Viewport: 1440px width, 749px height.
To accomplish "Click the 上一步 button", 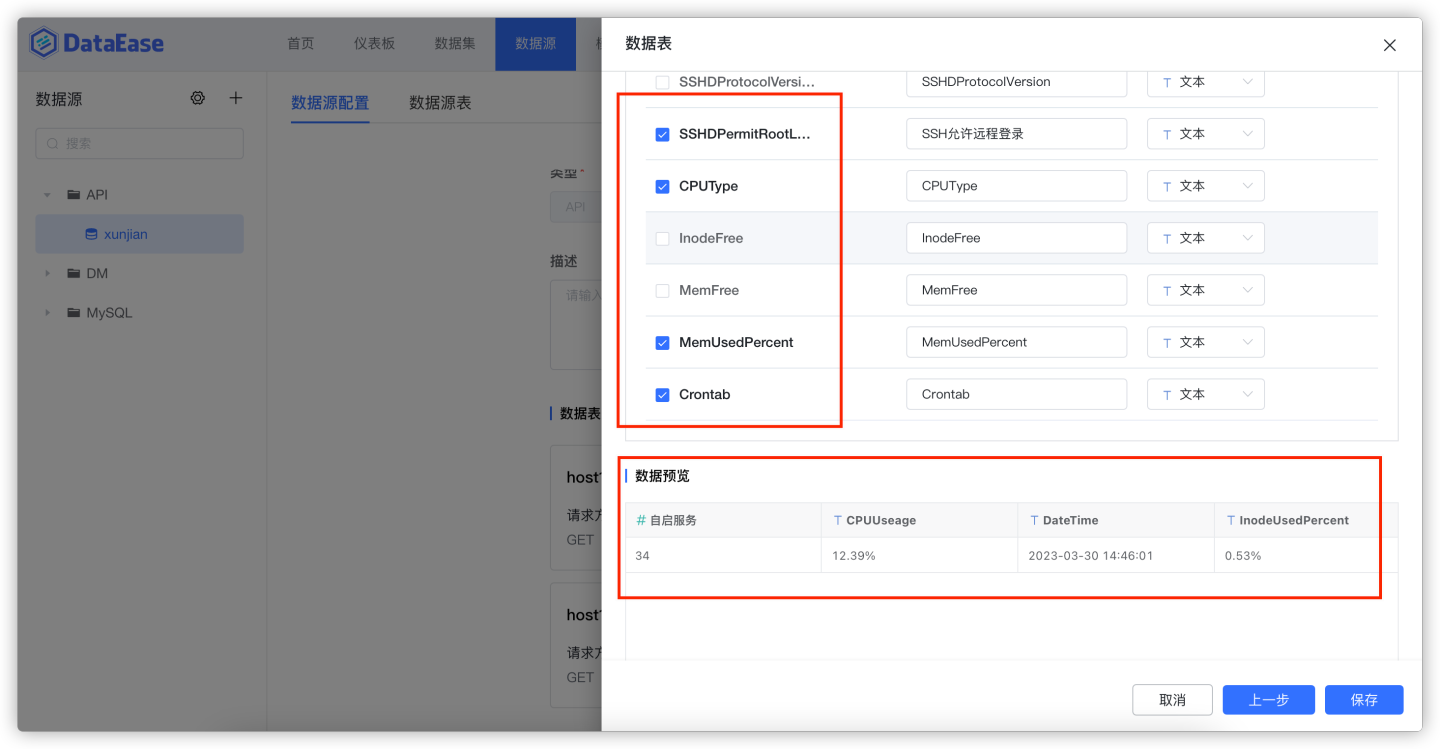I will [x=1268, y=699].
